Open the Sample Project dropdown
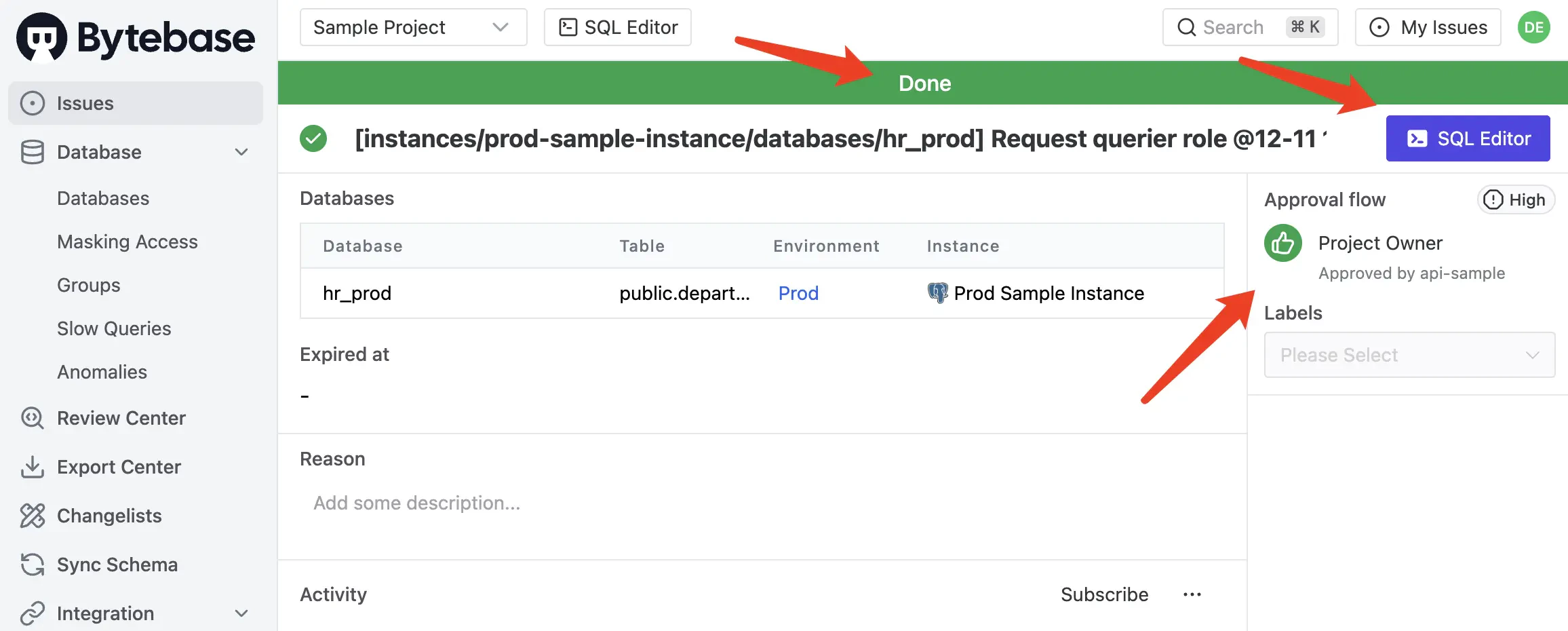 412,27
